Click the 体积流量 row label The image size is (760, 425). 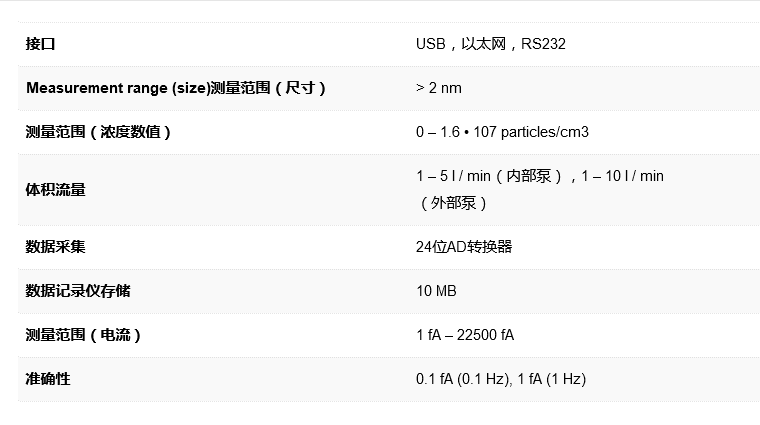coord(56,189)
